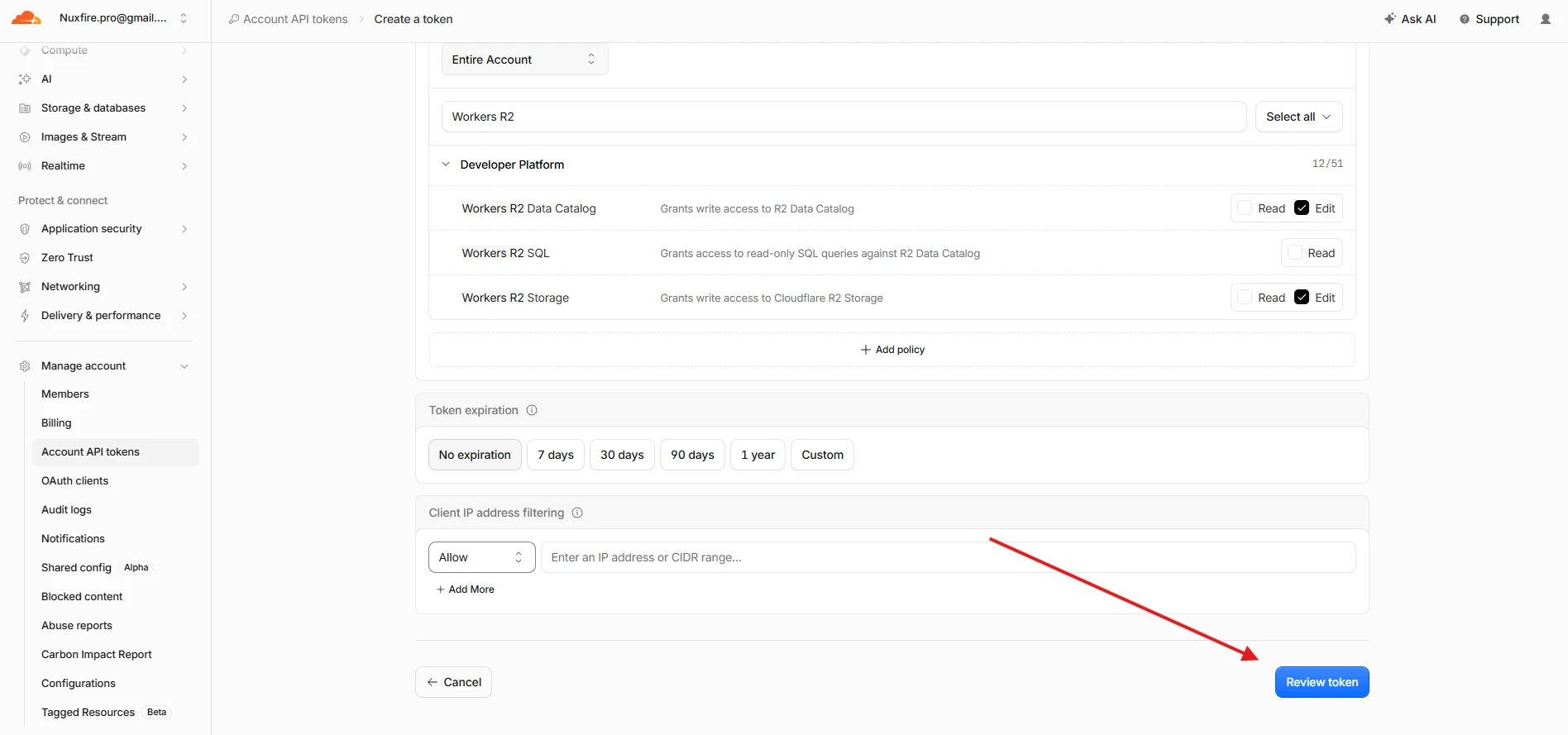This screenshot has width=1568, height=735.
Task: Click the Cancel button
Action: pyautogui.click(x=453, y=682)
